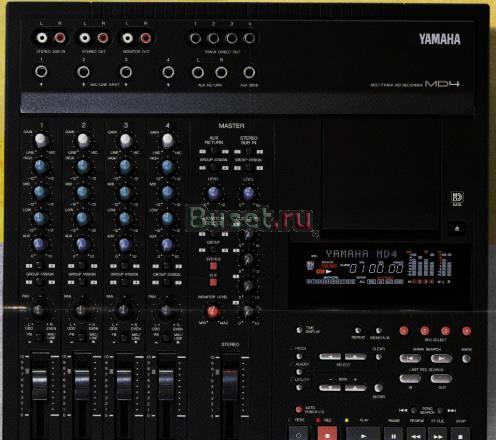Click MIC/LINE INPUT jack 1
The width and height of the screenshot is (496, 440).
tap(41, 71)
